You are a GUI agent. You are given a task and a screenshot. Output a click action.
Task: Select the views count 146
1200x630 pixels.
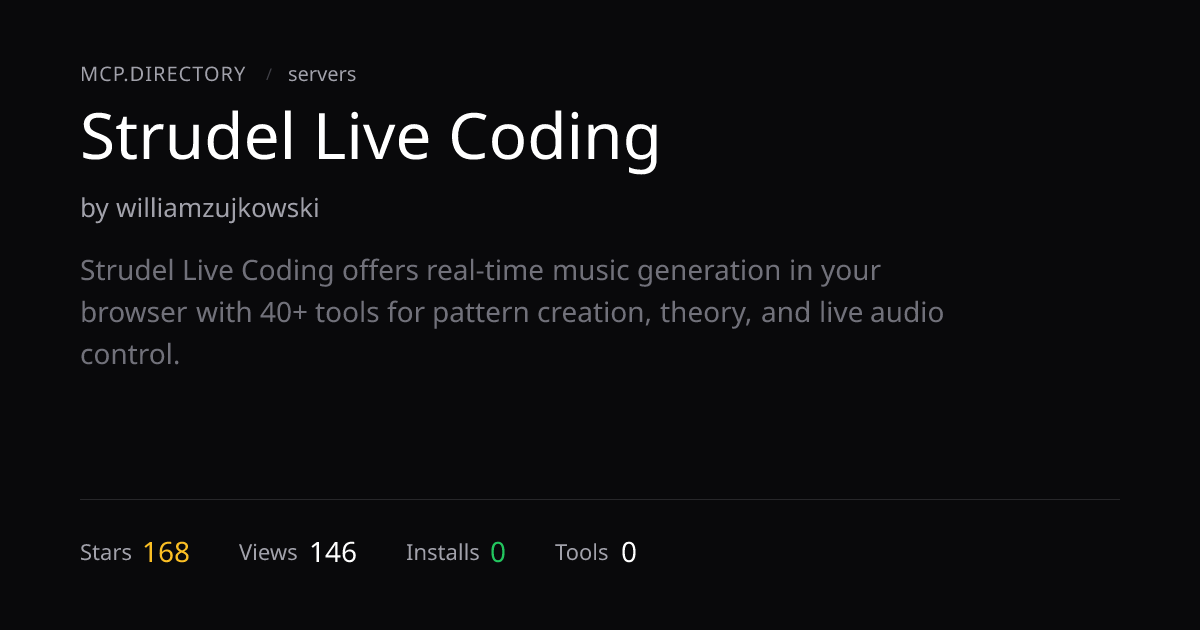tap(333, 552)
